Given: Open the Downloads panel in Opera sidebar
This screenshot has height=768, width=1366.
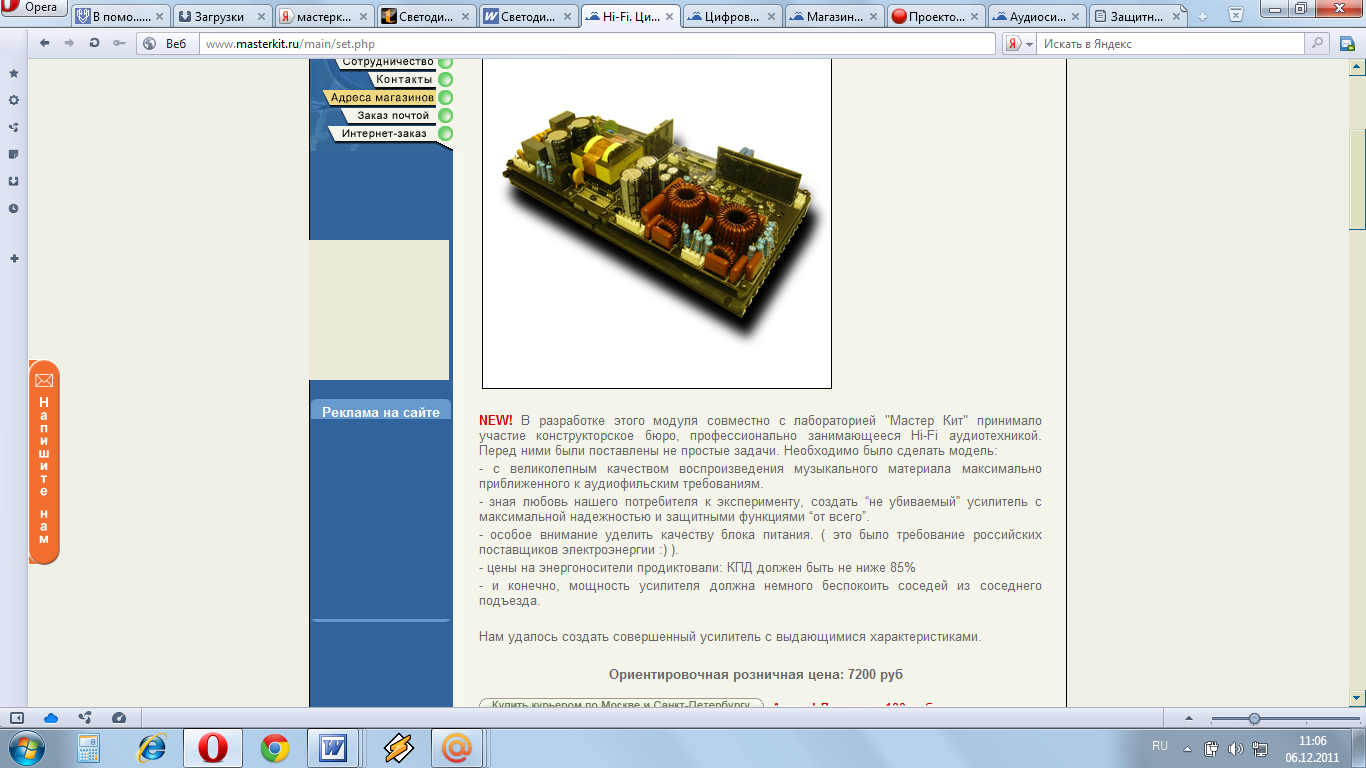Looking at the screenshot, I should pyautogui.click(x=13, y=181).
